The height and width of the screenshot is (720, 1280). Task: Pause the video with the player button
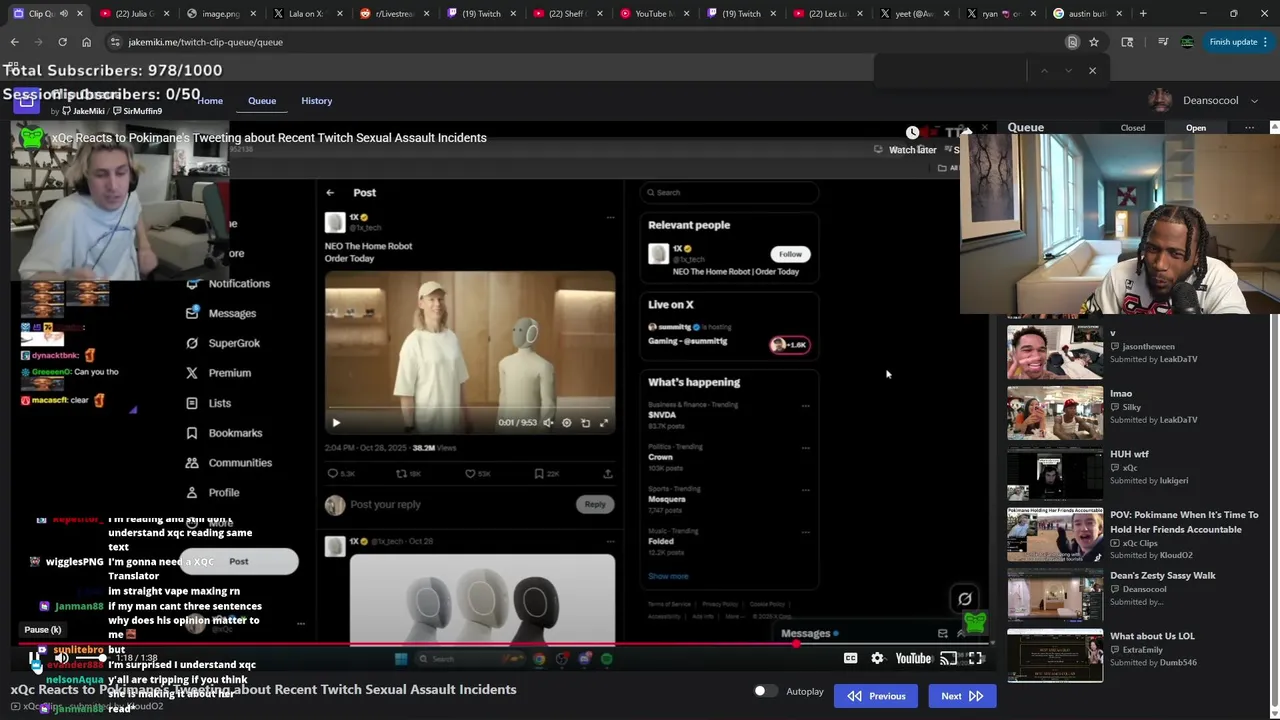tap(35, 658)
